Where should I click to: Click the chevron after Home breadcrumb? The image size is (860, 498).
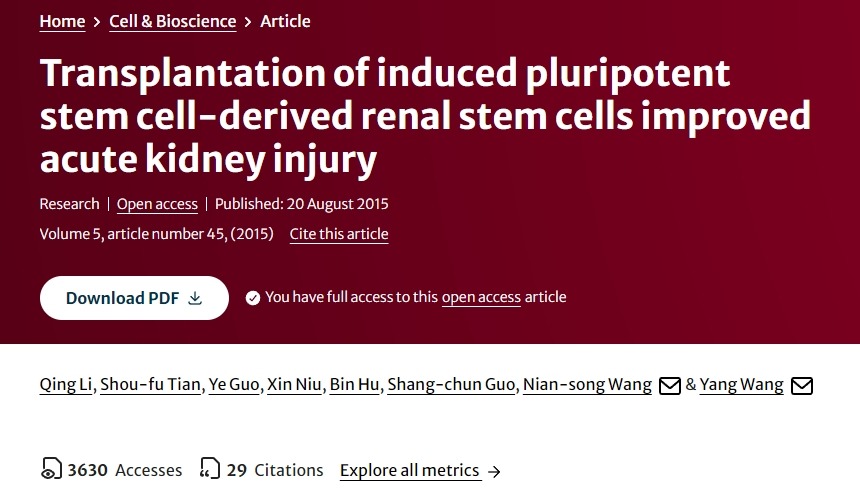[x=97, y=21]
